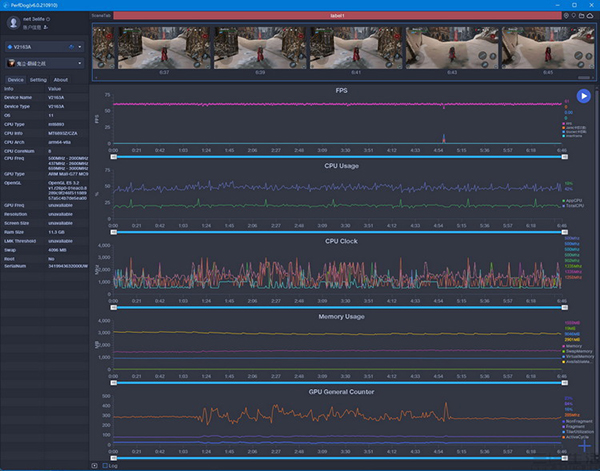Viewport: 600px width, 471px height.
Task: Click the blue play button beside FPS chart
Action: point(584,96)
